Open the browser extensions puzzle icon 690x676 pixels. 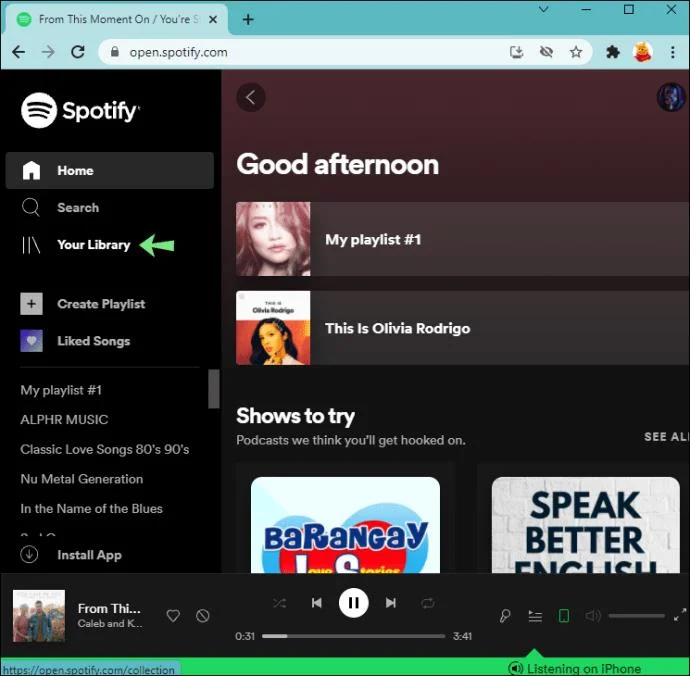[613, 52]
